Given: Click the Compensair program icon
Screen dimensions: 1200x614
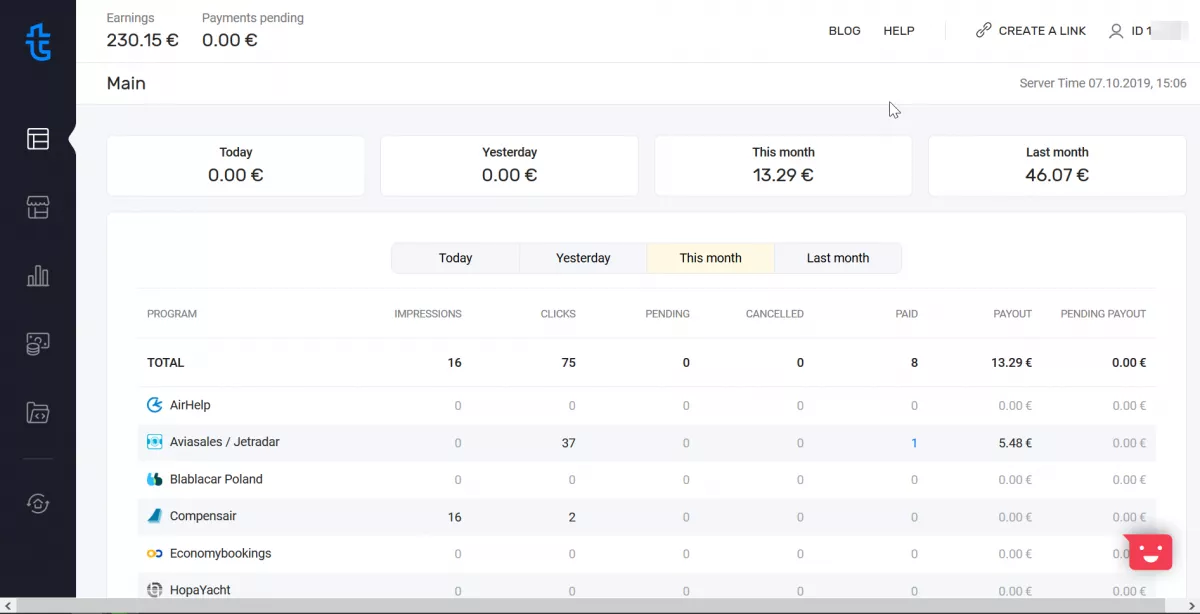Looking at the screenshot, I should tap(154, 516).
